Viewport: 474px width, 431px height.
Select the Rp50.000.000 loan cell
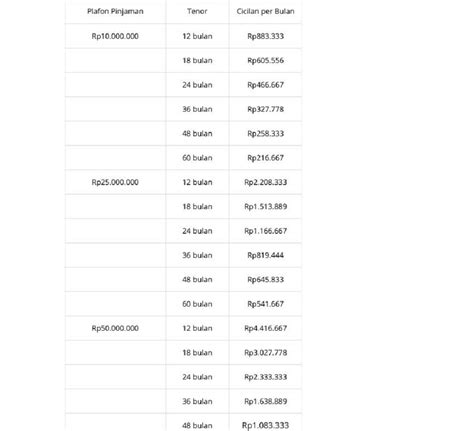coord(115,328)
